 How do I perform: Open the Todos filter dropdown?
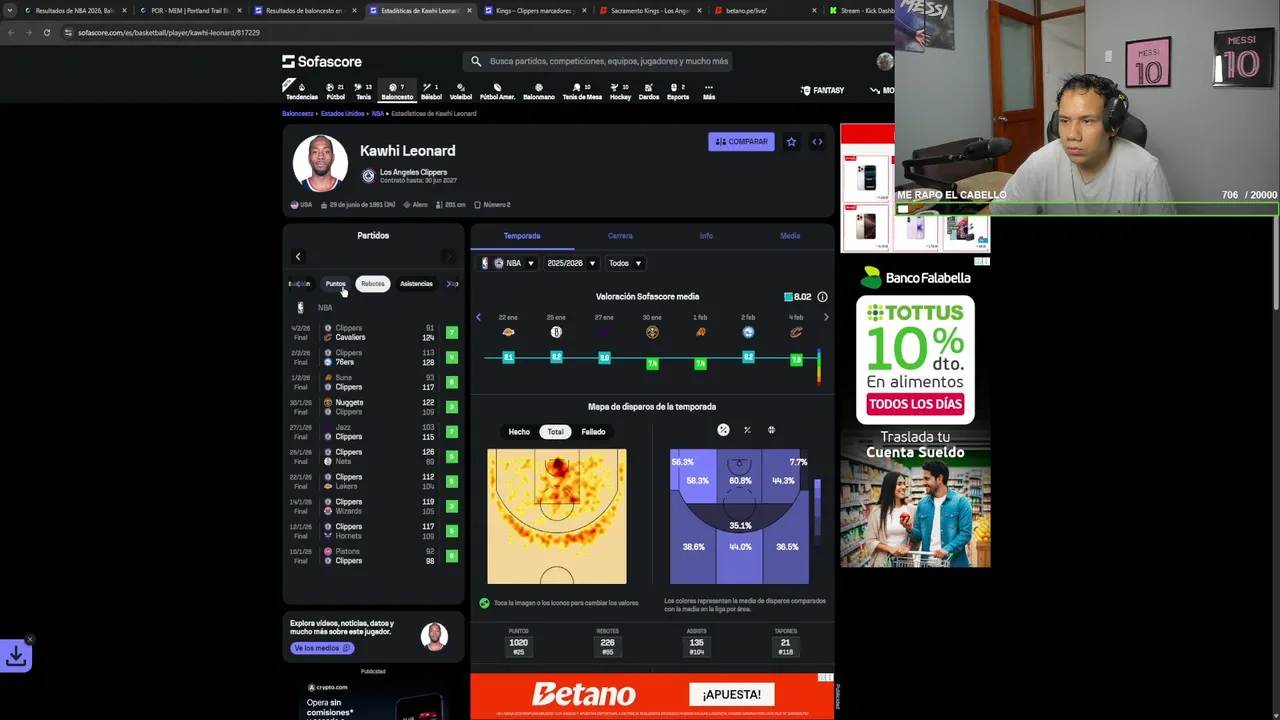pyautogui.click(x=625, y=263)
